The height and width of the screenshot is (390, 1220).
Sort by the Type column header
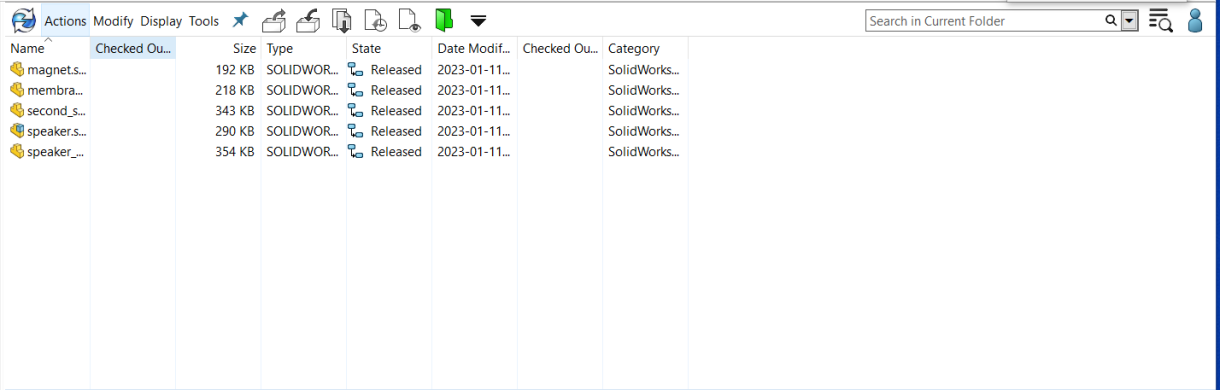pos(304,48)
